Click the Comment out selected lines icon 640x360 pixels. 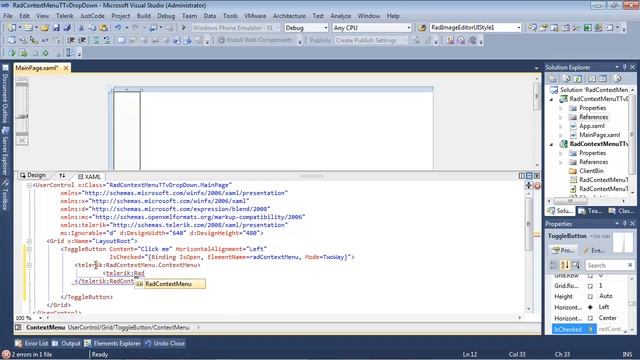point(96,40)
